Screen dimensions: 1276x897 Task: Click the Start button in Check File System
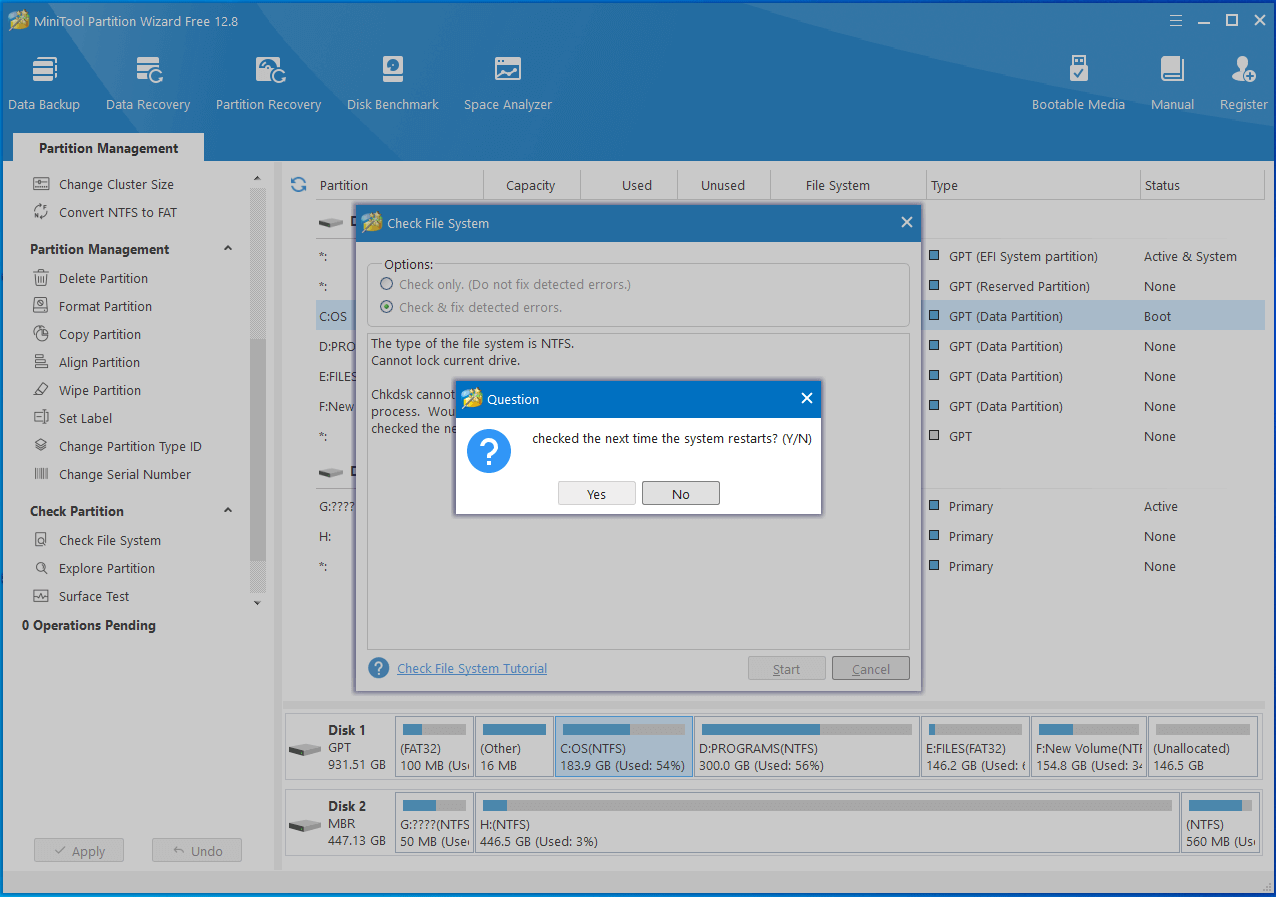tap(786, 669)
